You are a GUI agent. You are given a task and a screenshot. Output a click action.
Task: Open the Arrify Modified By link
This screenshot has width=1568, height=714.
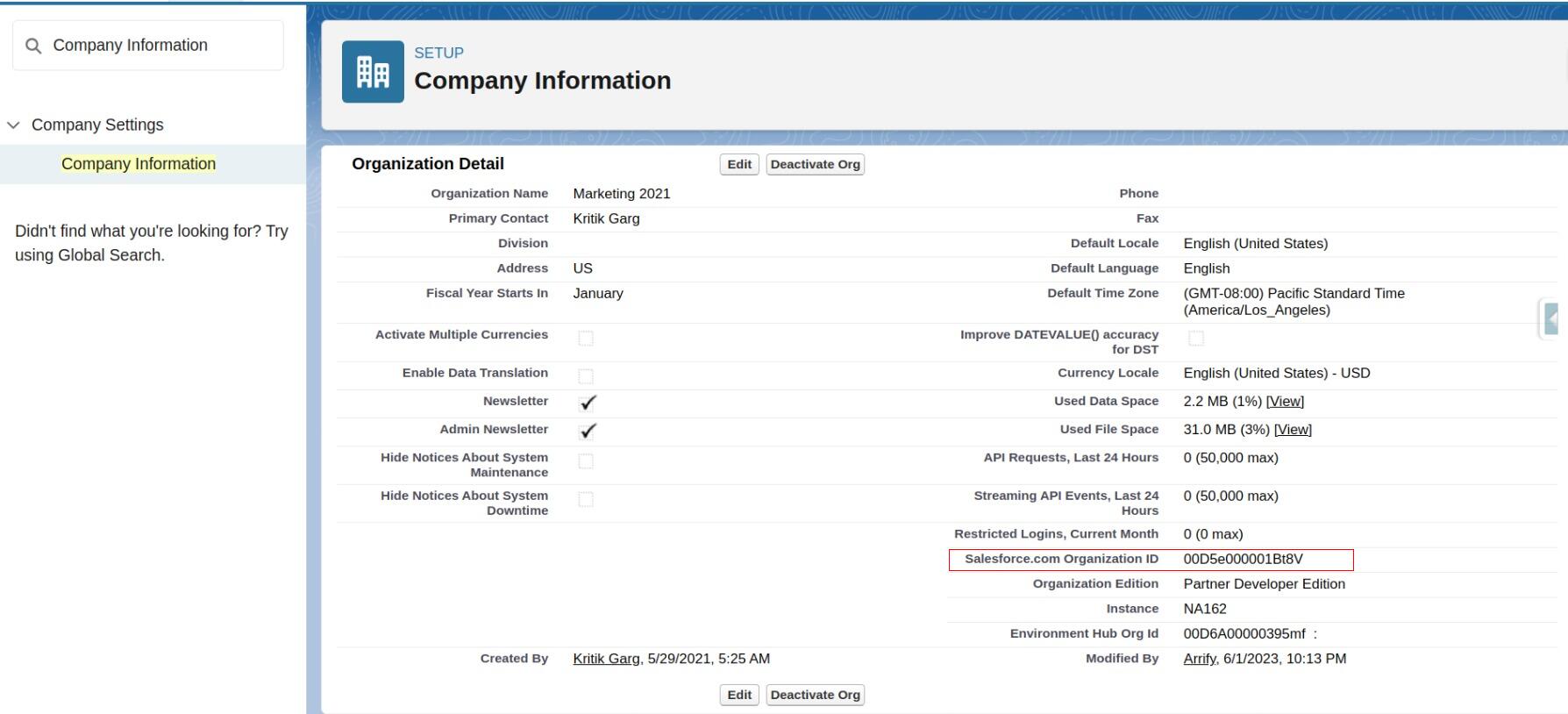pos(1201,659)
